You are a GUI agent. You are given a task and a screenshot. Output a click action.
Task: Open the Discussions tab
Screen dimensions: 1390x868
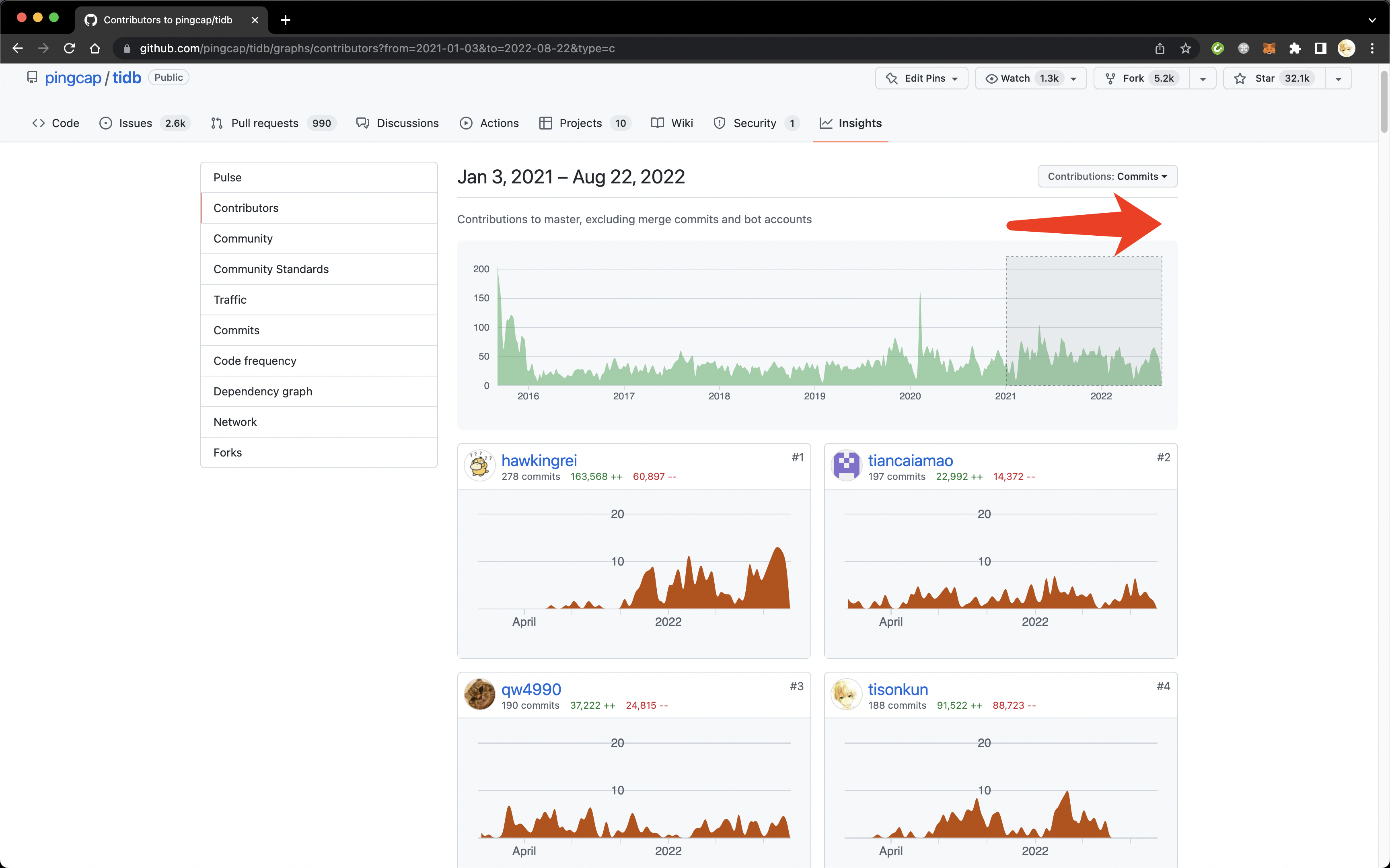tap(397, 123)
